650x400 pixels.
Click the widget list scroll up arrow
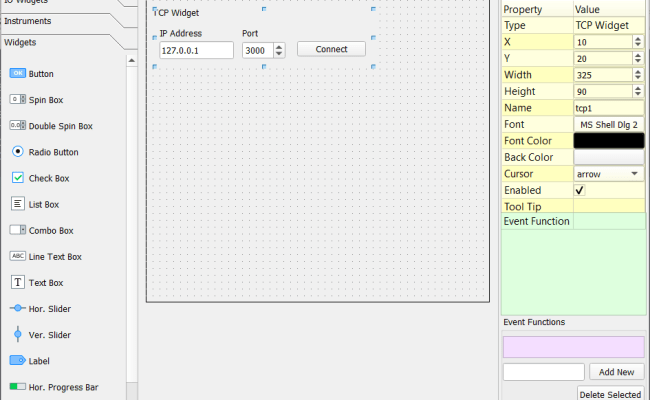coord(132,61)
